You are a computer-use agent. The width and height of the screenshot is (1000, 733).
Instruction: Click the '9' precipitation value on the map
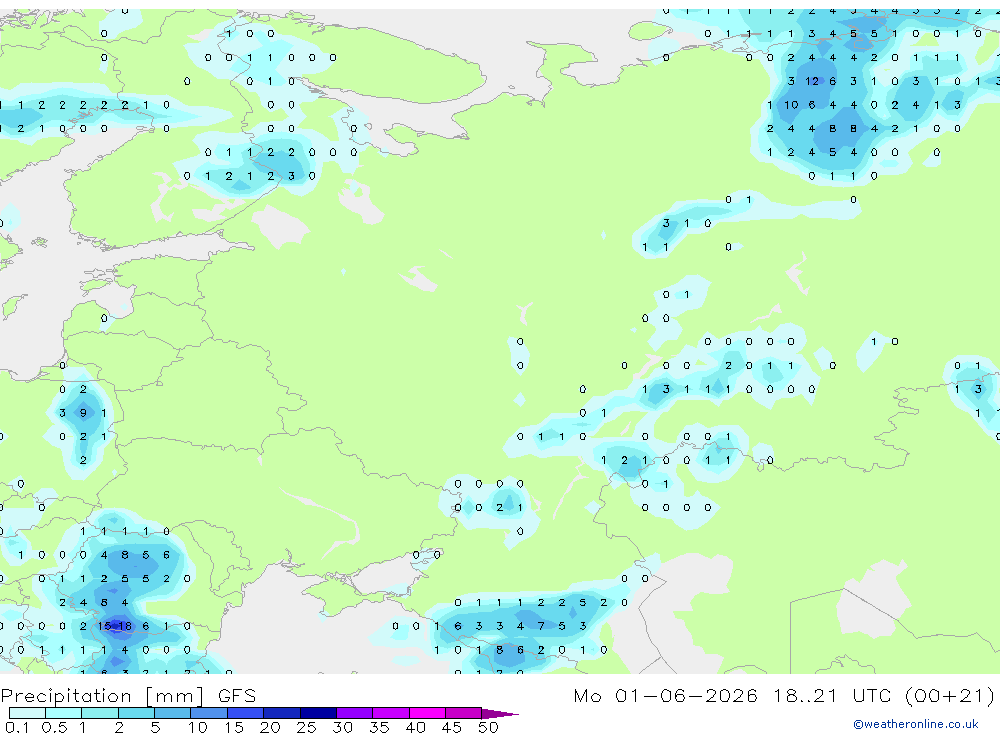click(x=83, y=413)
